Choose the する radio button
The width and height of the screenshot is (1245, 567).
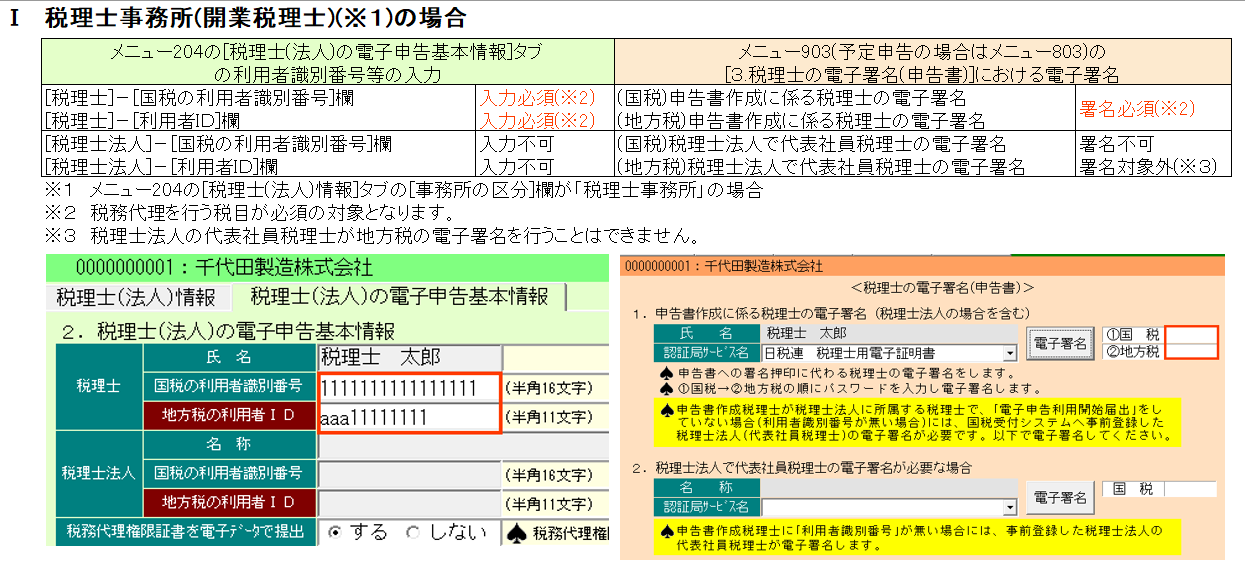coord(334,532)
